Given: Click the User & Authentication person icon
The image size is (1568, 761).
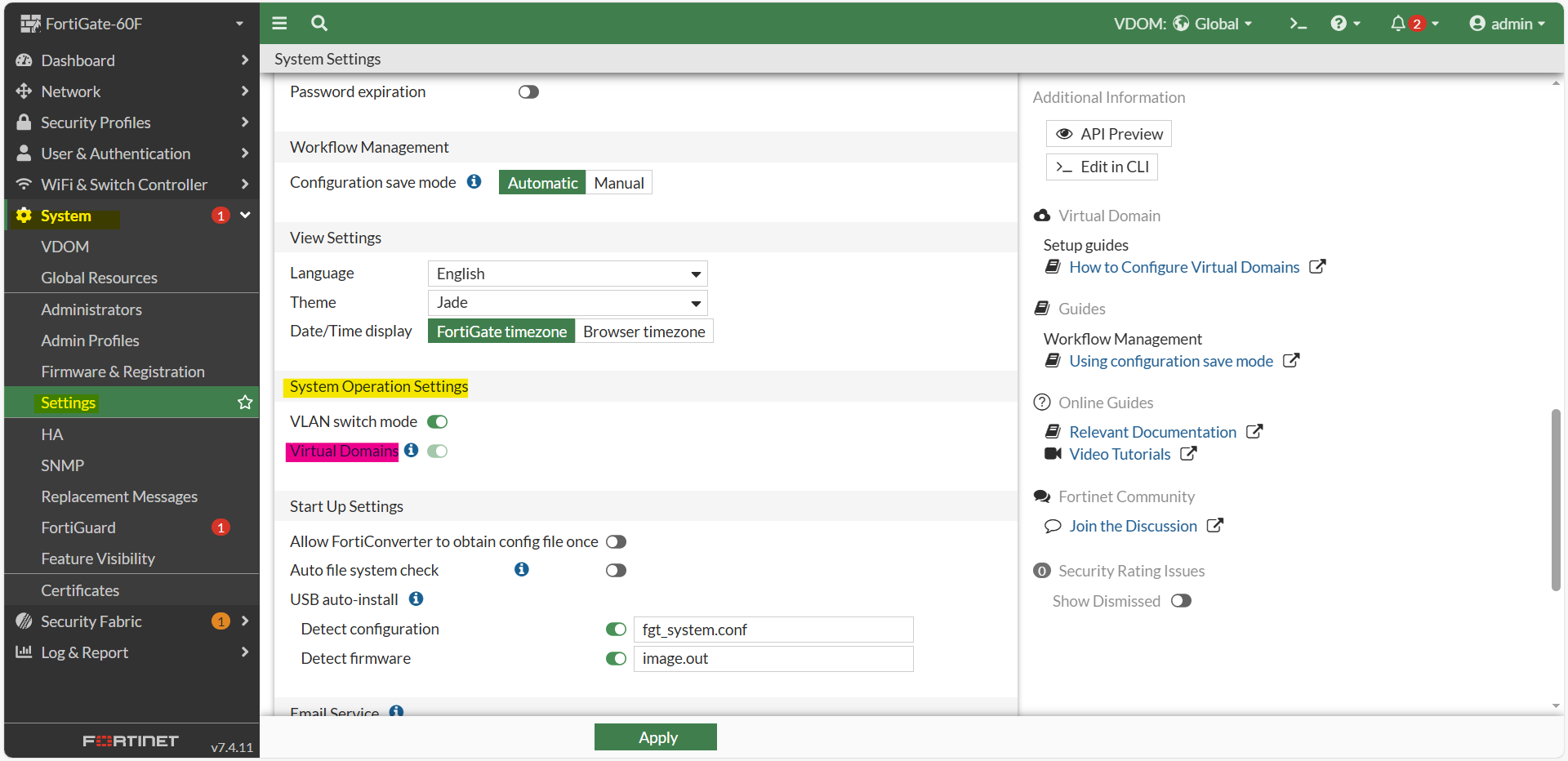Looking at the screenshot, I should (x=24, y=153).
